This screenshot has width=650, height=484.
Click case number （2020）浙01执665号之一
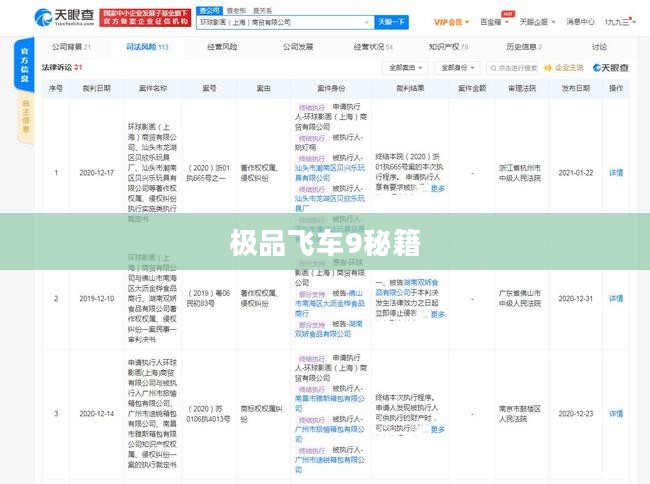pyautogui.click(x=208, y=173)
